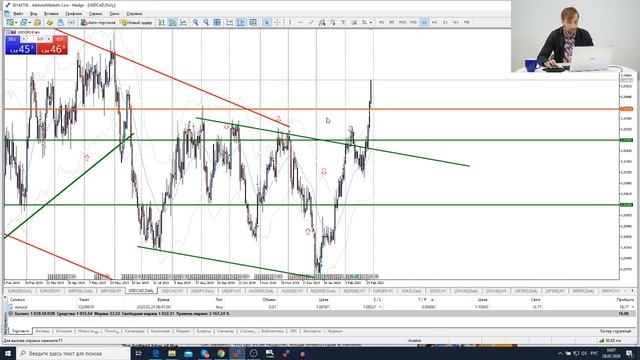Image resolution: width=640 pixels, height=360 pixels.
Task: Open the Сервис menu
Action: 96,13
